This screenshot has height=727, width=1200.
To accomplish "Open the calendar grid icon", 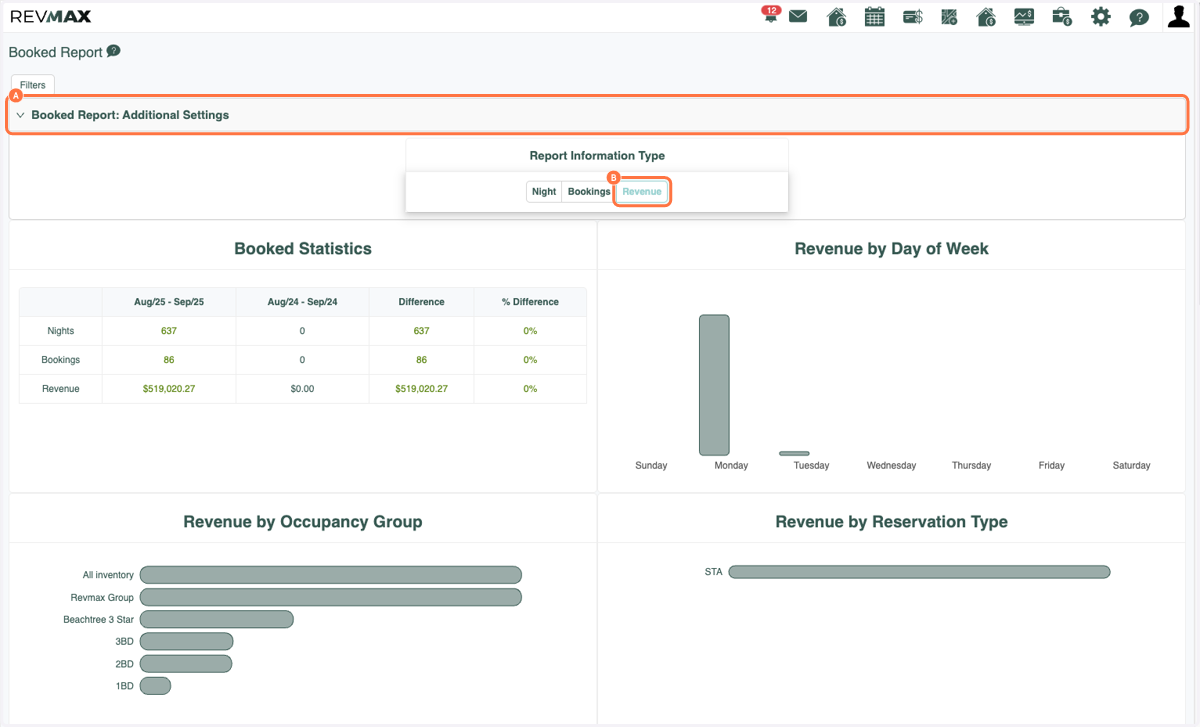I will click(x=874, y=16).
